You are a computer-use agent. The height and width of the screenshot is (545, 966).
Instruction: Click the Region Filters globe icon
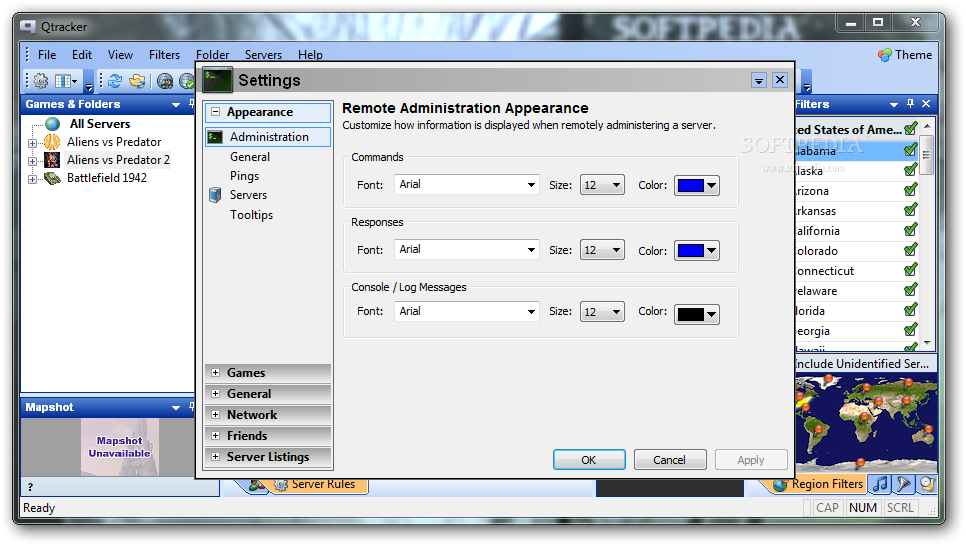pos(781,485)
